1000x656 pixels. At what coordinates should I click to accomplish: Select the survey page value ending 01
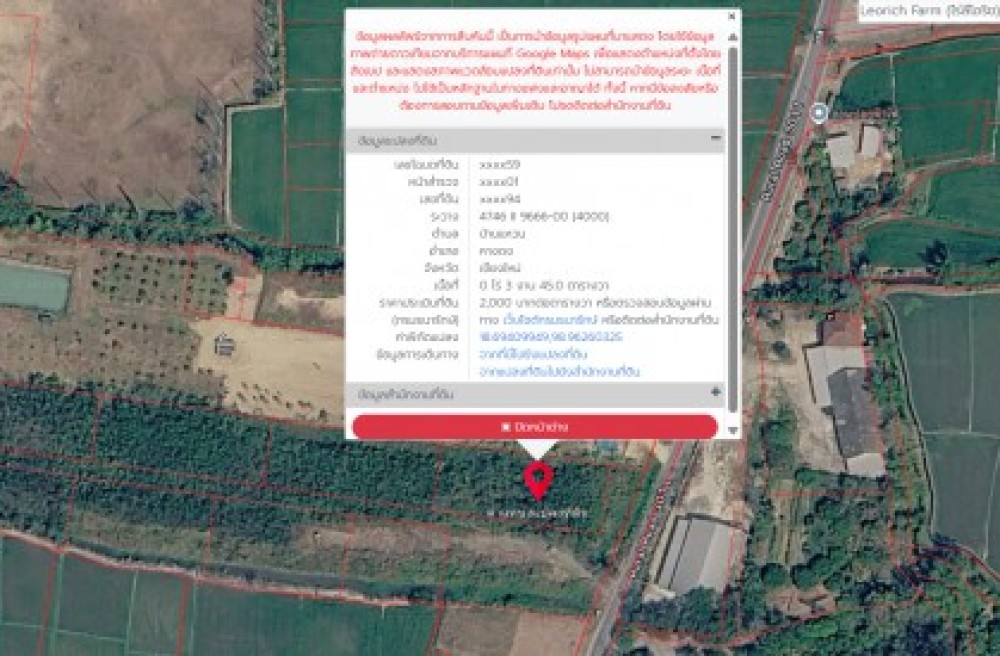pos(499,182)
